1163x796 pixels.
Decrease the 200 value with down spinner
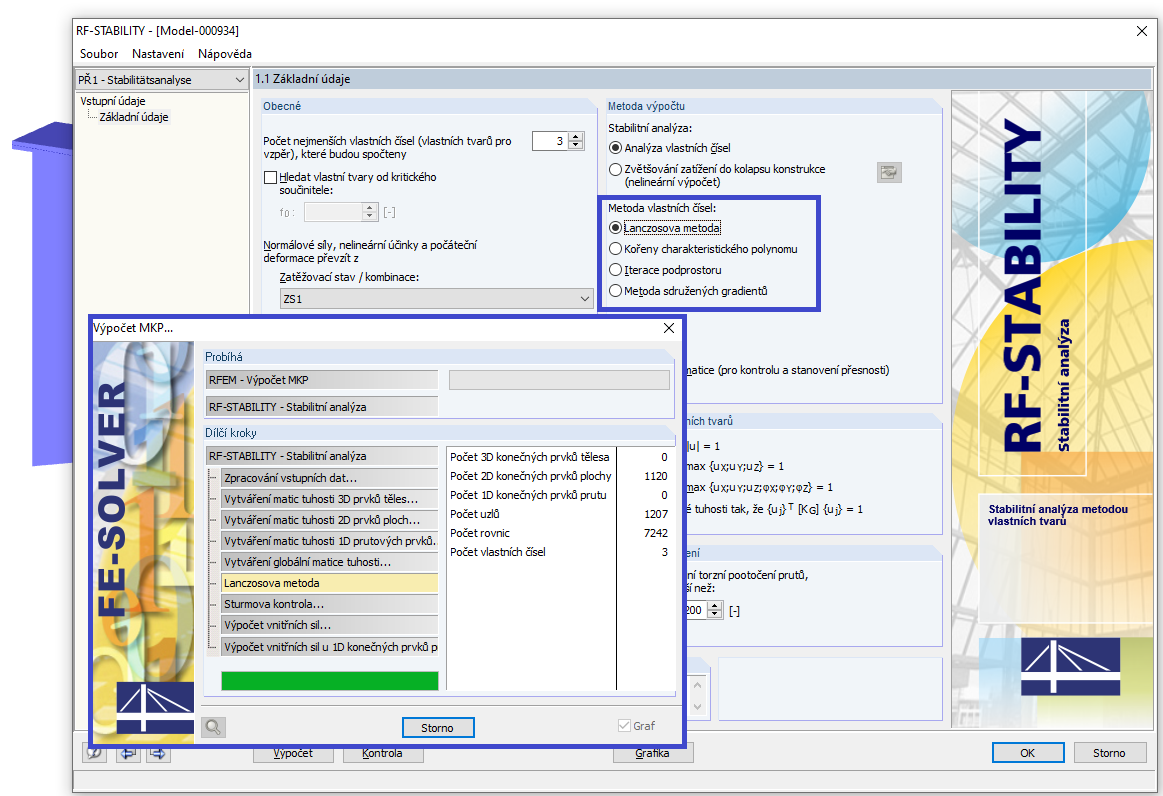click(714, 614)
